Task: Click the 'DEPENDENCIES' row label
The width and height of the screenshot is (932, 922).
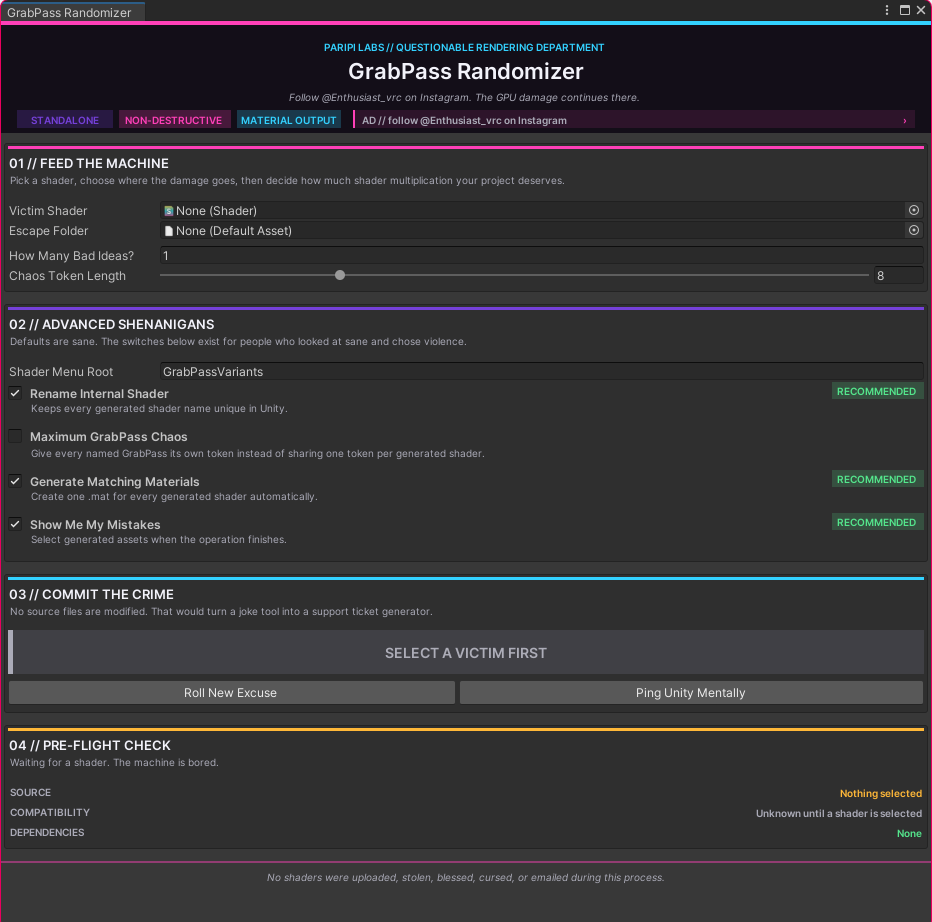Action: click(47, 833)
